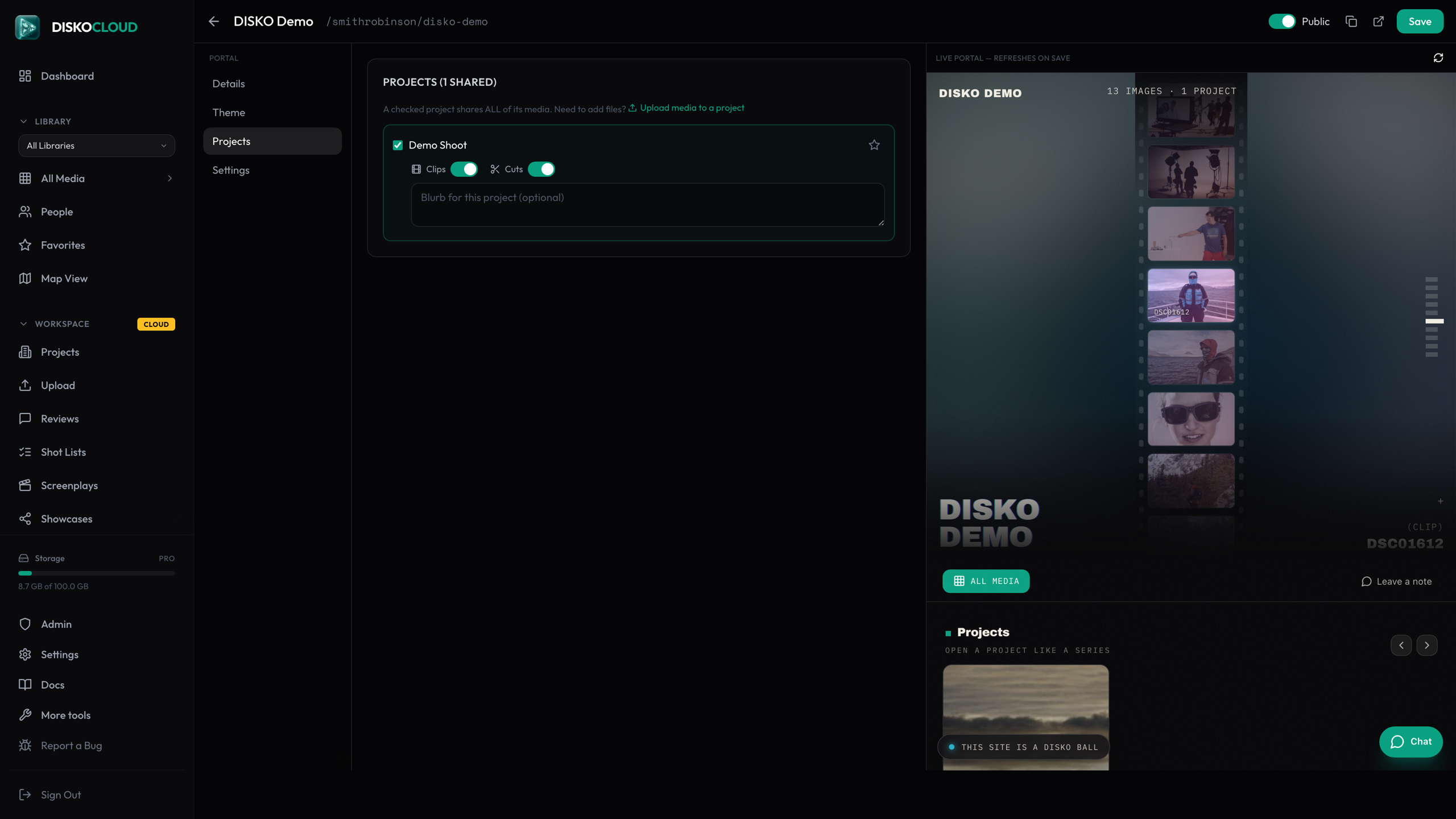Open the portal Settings tab
Image resolution: width=1456 pixels, height=819 pixels.
pyautogui.click(x=272, y=170)
